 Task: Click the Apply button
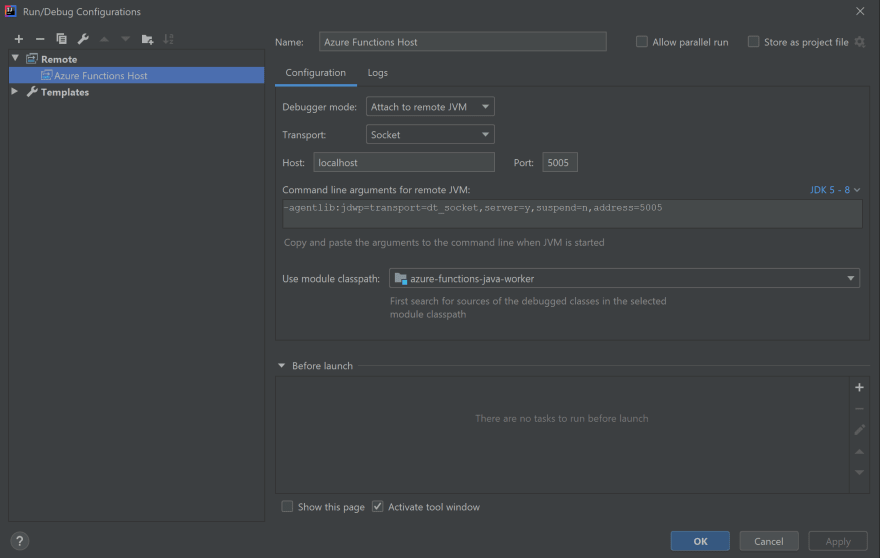click(838, 541)
